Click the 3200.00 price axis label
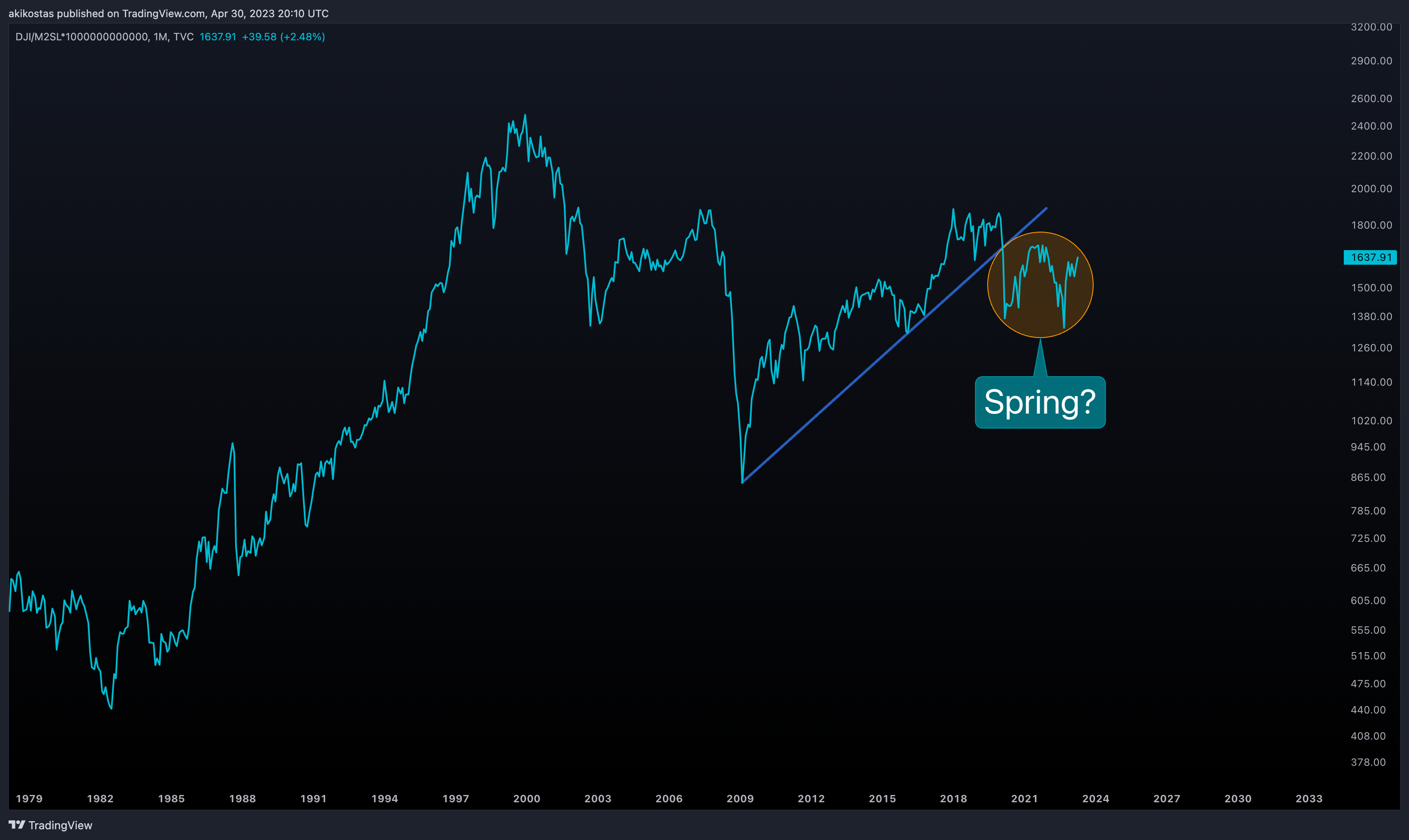This screenshot has height=840, width=1409. click(x=1372, y=27)
